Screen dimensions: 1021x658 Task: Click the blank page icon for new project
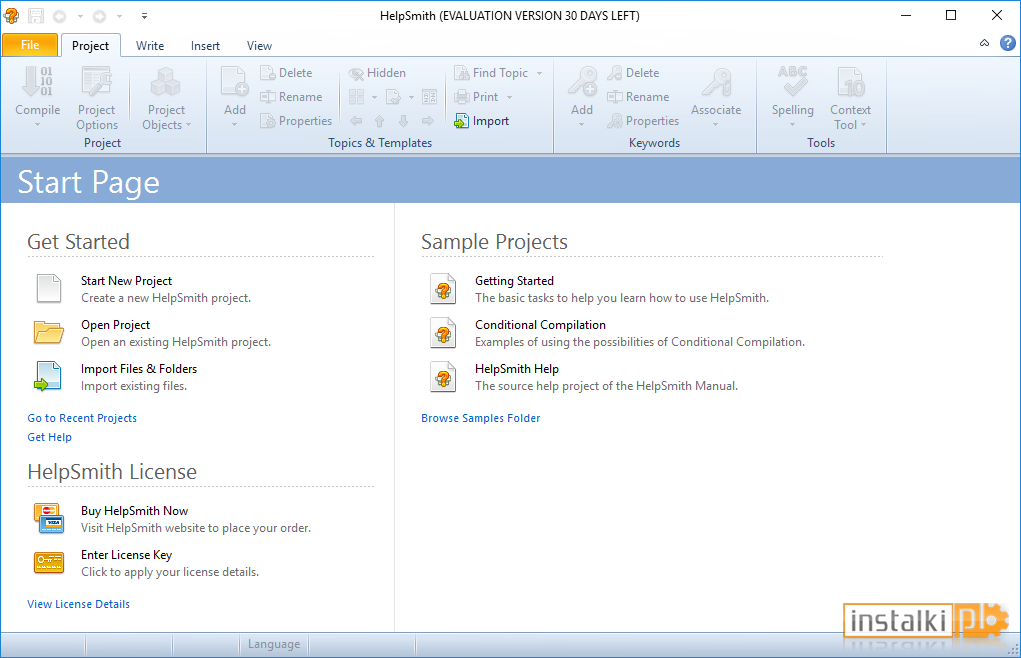pos(49,289)
